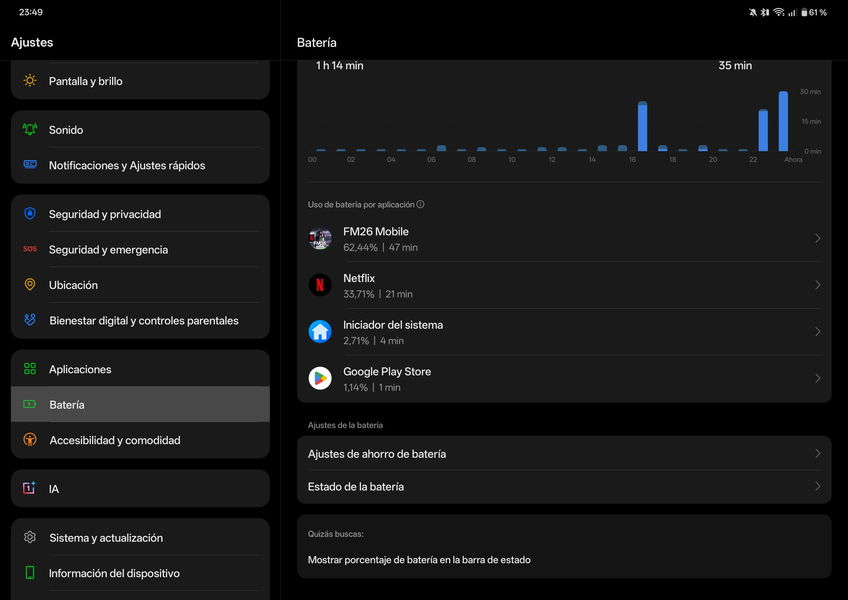Tap the FM26 Mobile app icon

click(320, 239)
